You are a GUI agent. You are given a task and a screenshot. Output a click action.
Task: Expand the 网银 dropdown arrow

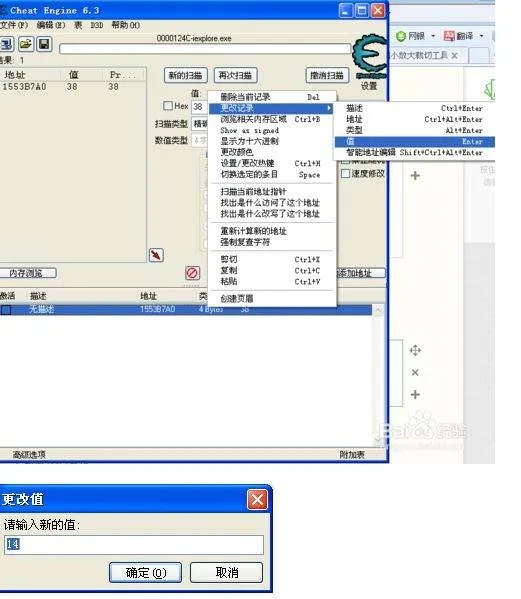(433, 36)
